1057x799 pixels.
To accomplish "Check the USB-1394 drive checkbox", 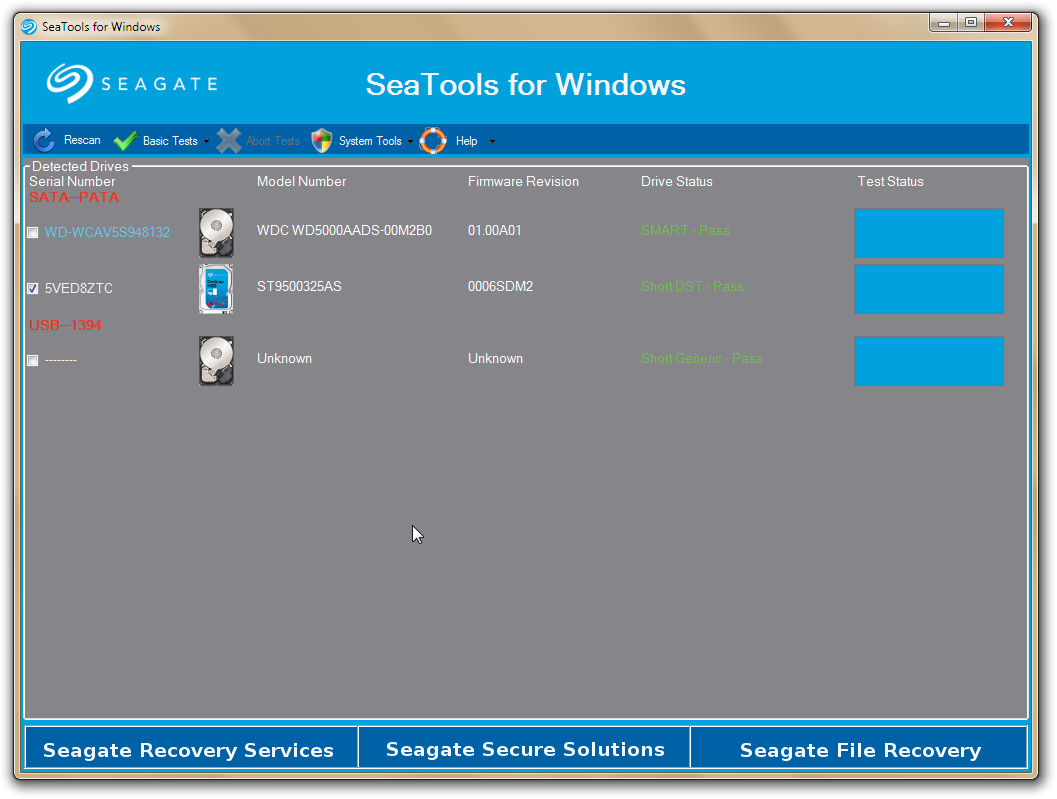I will click(x=31, y=359).
